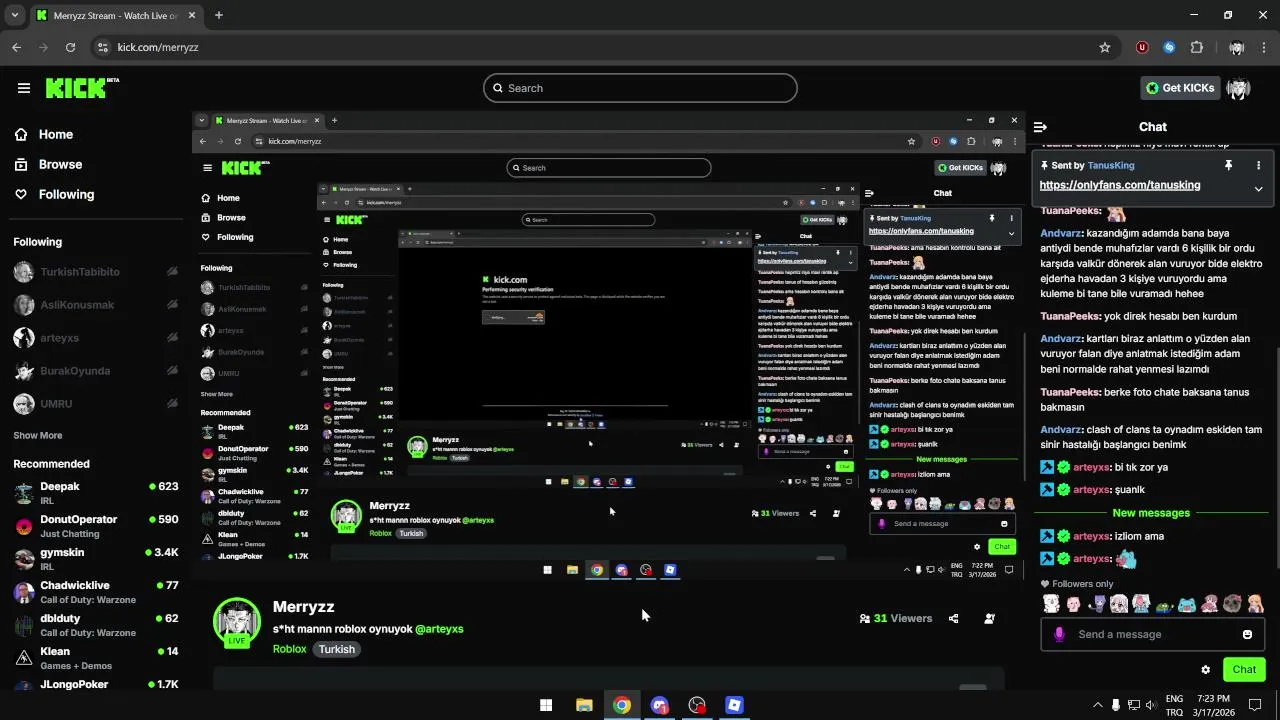Switch to OBS in the taskbar
This screenshot has width=1280, height=720.
(x=697, y=705)
